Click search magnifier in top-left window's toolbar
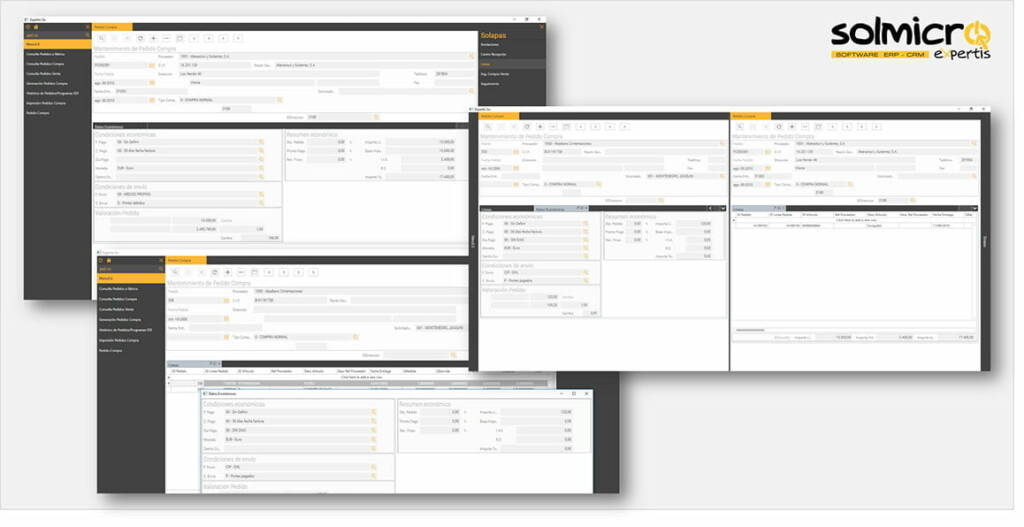The image size is (1024, 527). [x=102, y=39]
